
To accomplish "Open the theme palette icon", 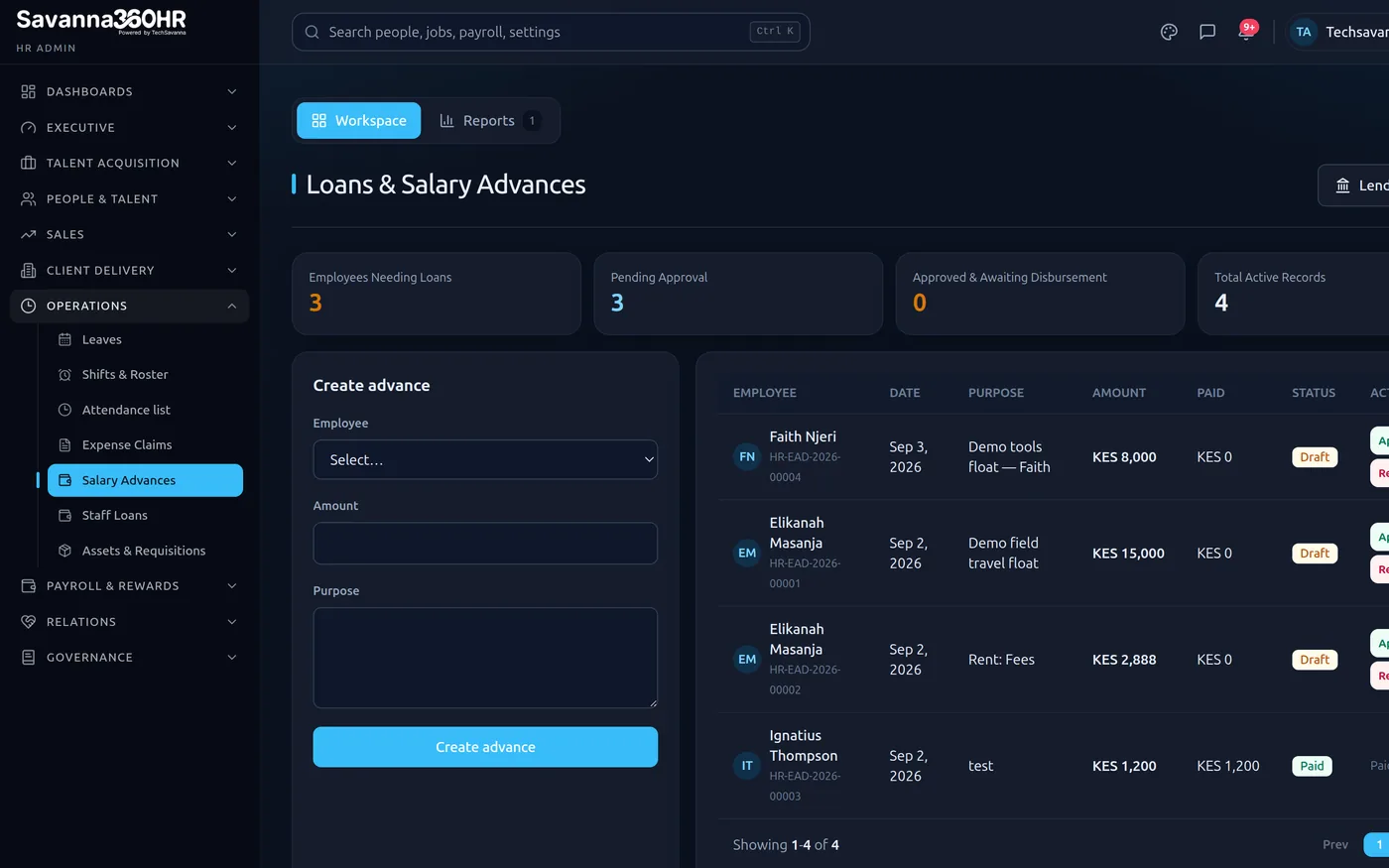I will coord(1169,32).
